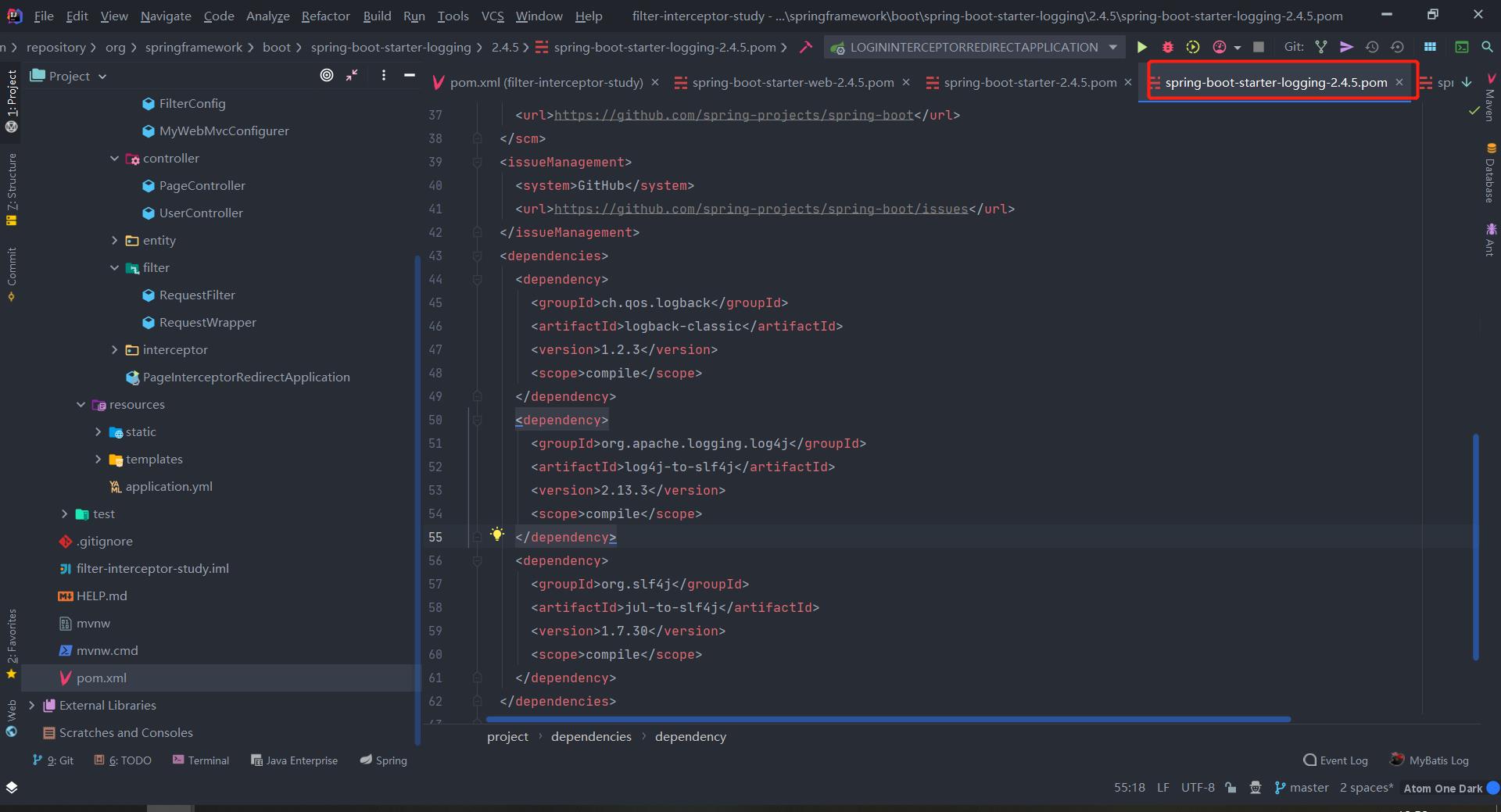Show hidden editor tabs arrow

point(1467,82)
